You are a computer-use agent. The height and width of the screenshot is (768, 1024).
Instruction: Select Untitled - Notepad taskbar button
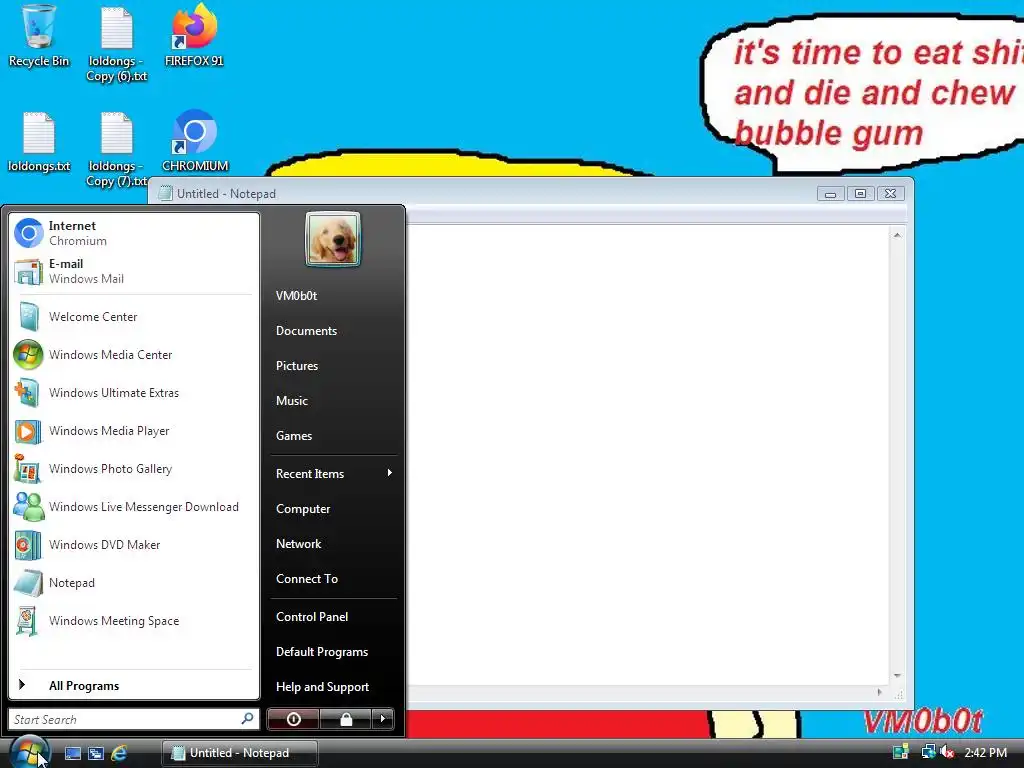pyautogui.click(x=240, y=753)
